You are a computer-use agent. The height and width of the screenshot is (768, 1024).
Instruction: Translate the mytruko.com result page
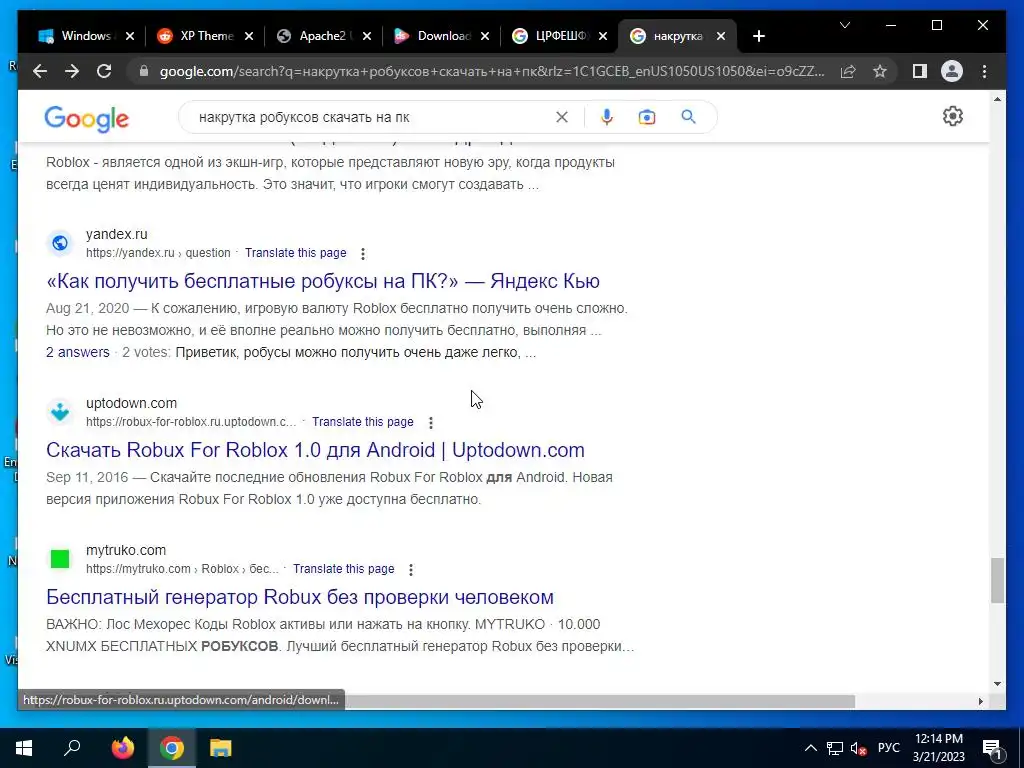click(344, 569)
